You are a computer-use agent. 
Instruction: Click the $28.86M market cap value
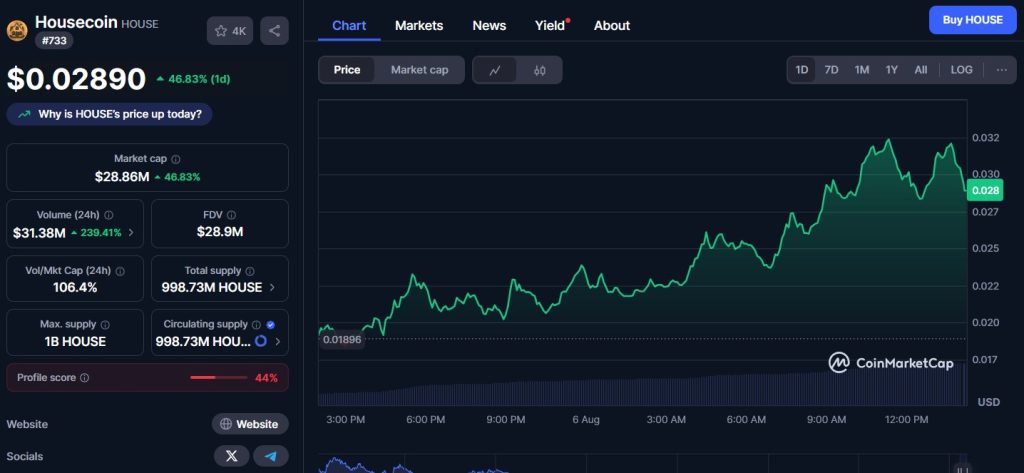tap(121, 176)
